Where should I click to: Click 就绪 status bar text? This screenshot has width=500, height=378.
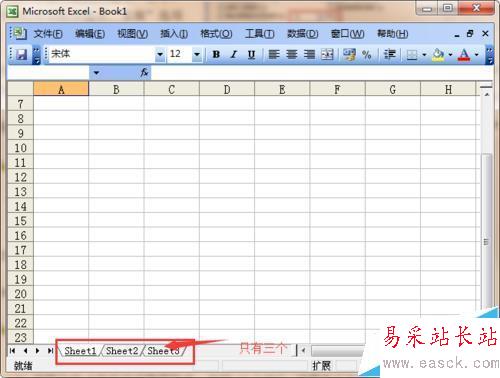coord(23,366)
